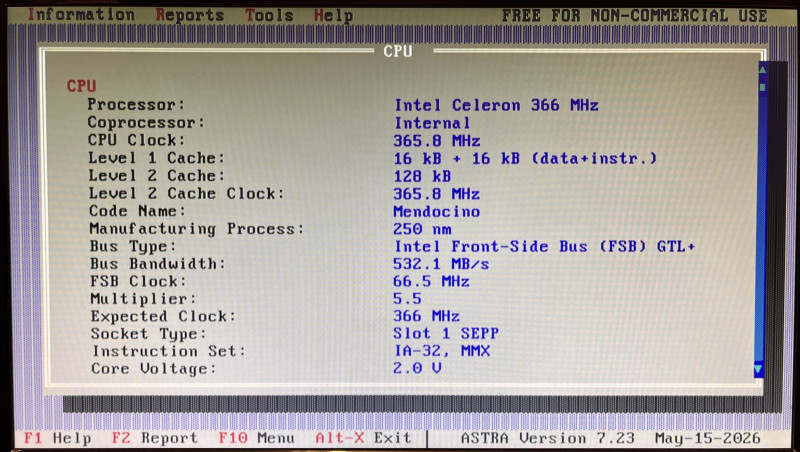
Task: Click the F2 Report shortcut
Action: (155, 438)
